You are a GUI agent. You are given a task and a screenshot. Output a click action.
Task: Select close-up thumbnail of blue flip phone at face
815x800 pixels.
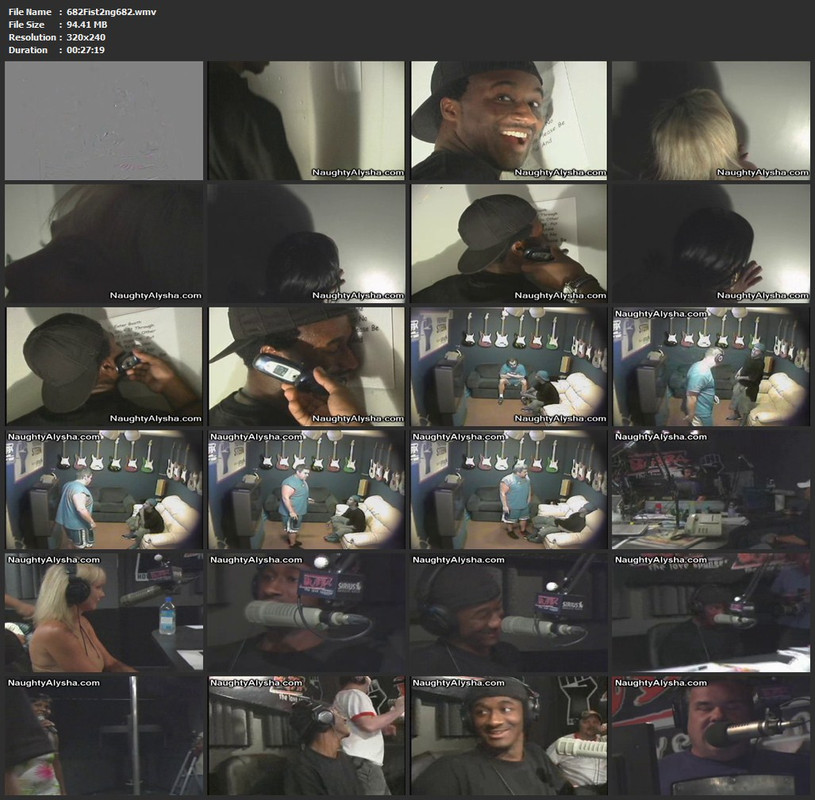tap(306, 366)
